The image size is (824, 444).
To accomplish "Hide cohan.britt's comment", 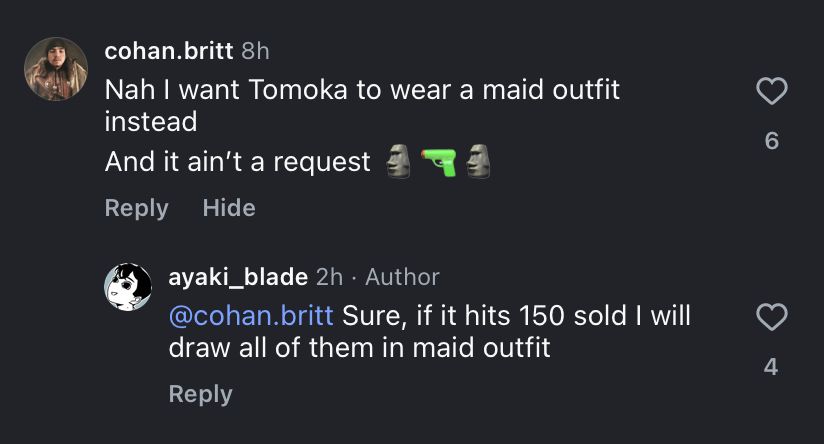I will tap(229, 208).
